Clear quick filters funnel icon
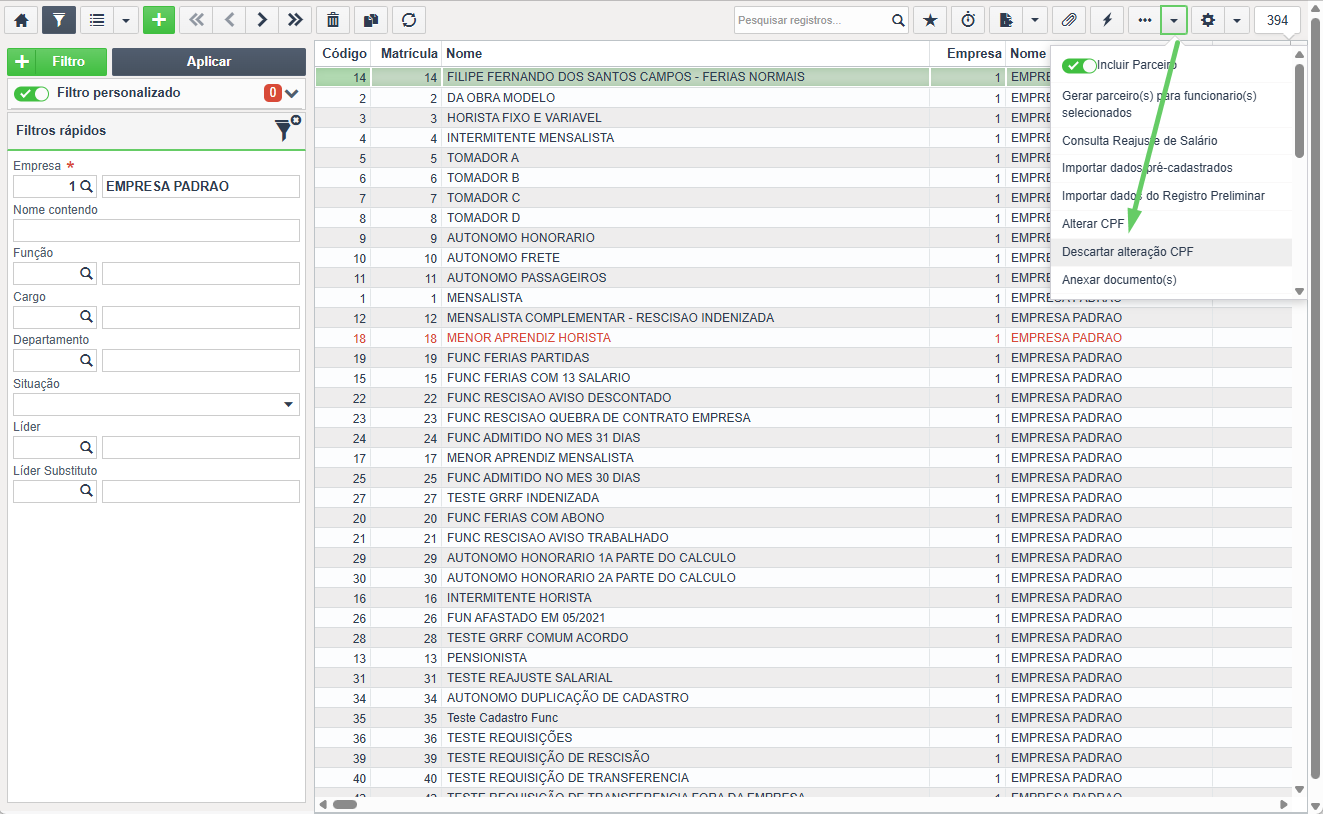 coord(287,129)
